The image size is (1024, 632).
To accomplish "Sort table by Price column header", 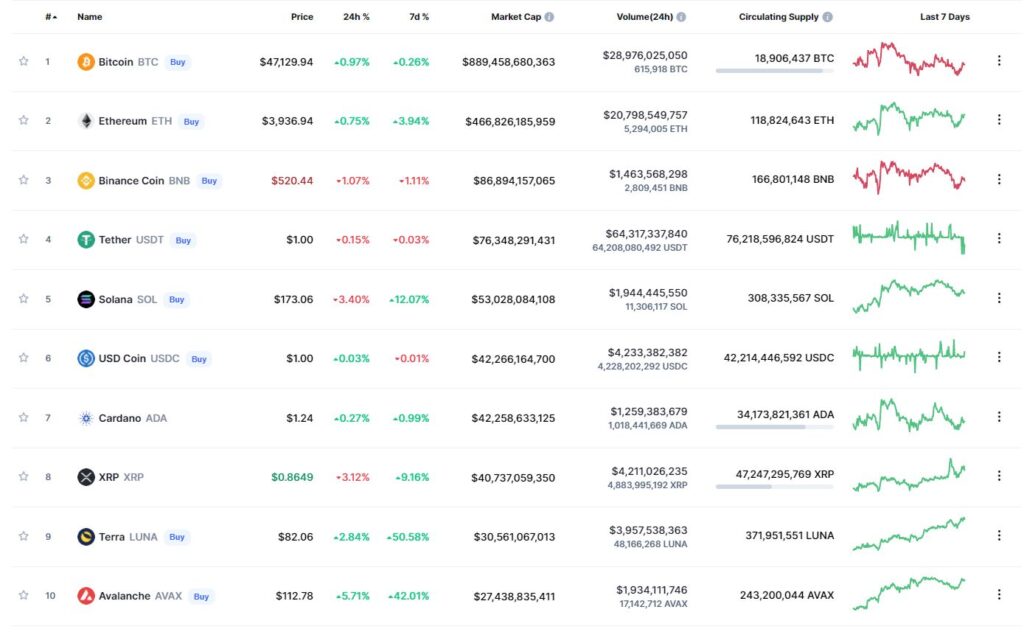I will (302, 17).
